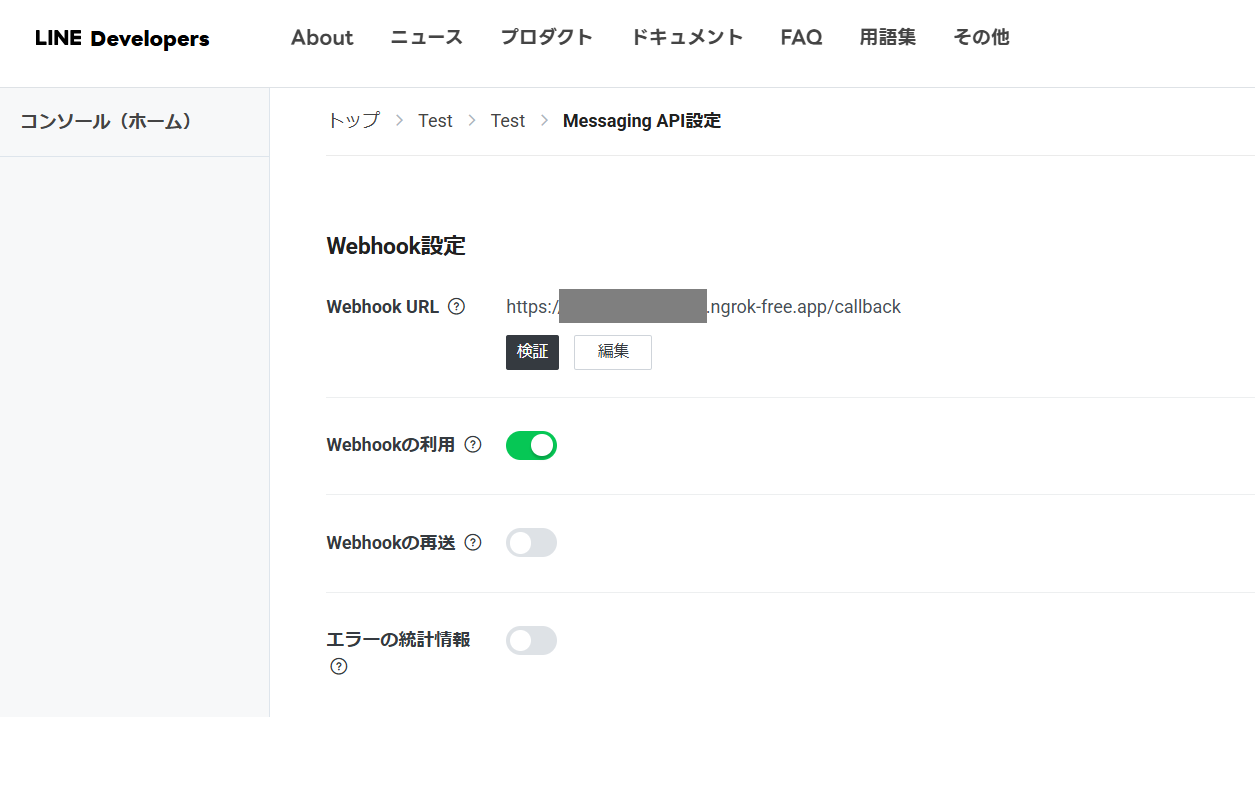Click the first Test breadcrumb link
The image size is (1255, 795).
435,120
